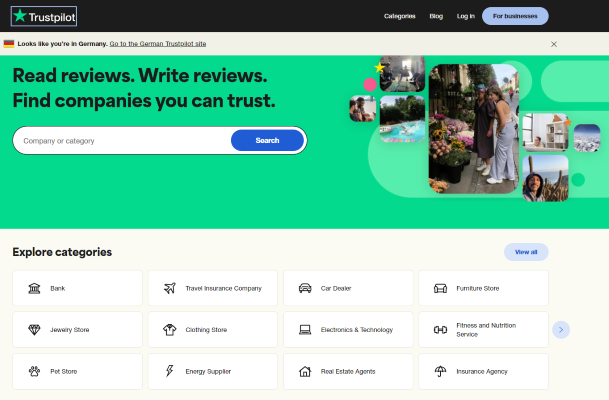The width and height of the screenshot is (609, 400).
Task: Click the Jewelry Store diamond icon
Action: point(34,329)
